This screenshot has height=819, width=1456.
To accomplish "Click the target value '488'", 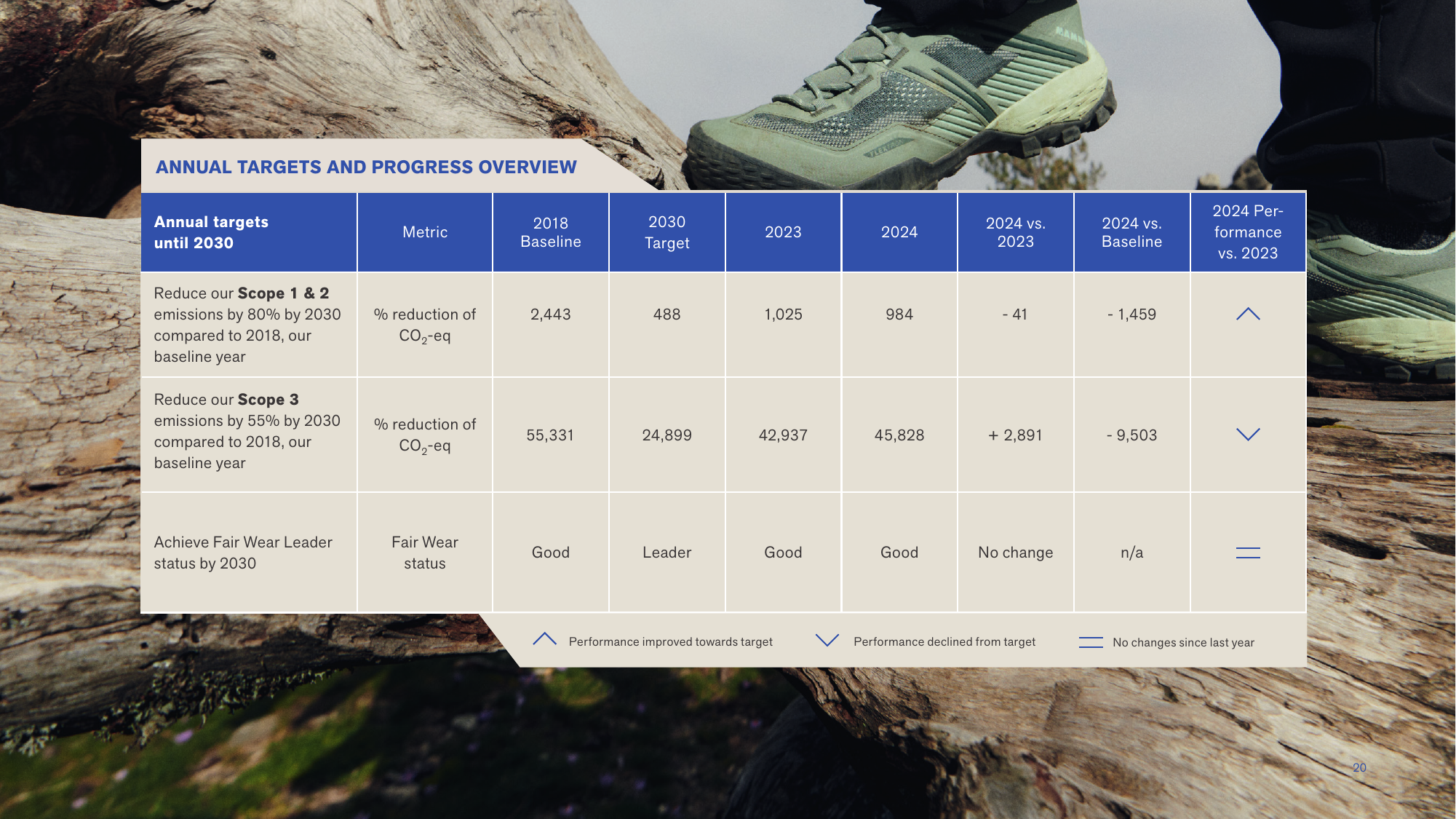I will pyautogui.click(x=667, y=314).
